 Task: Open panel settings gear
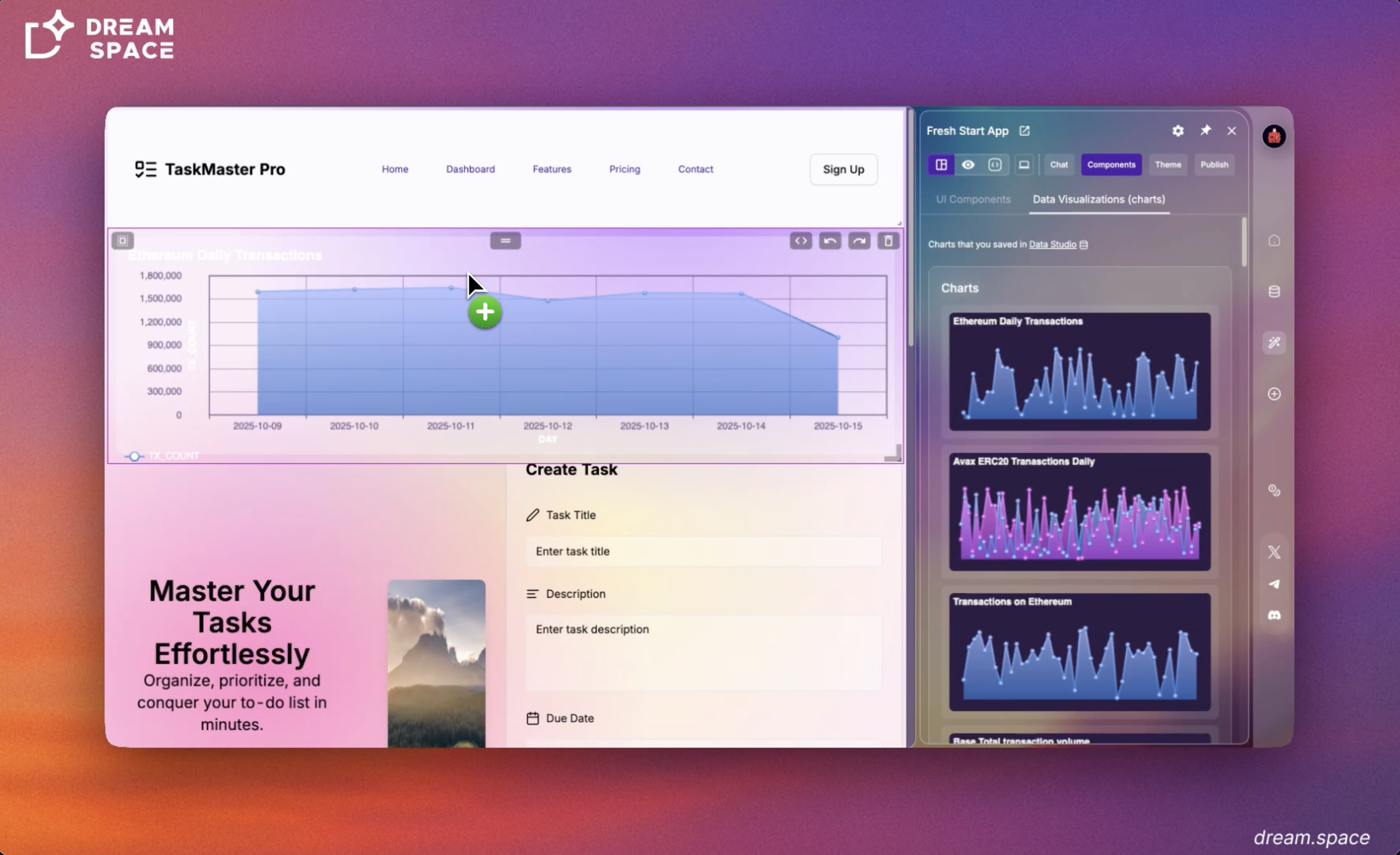pyautogui.click(x=1178, y=131)
